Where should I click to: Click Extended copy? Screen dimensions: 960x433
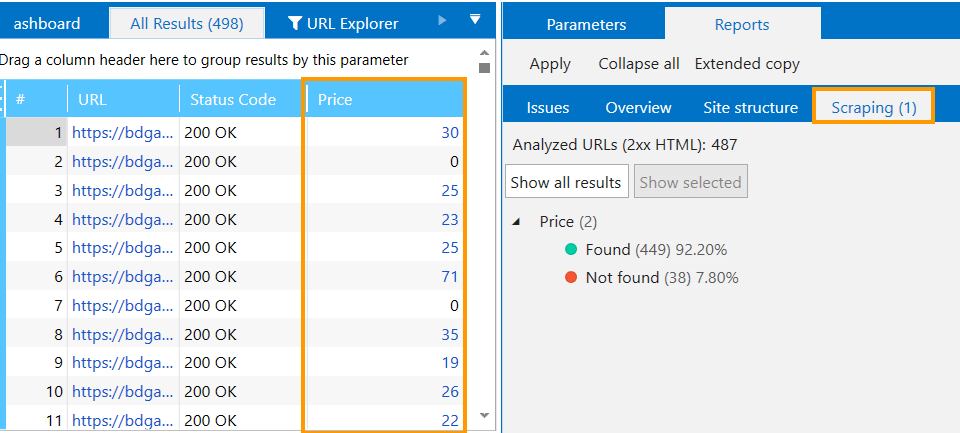coord(747,64)
